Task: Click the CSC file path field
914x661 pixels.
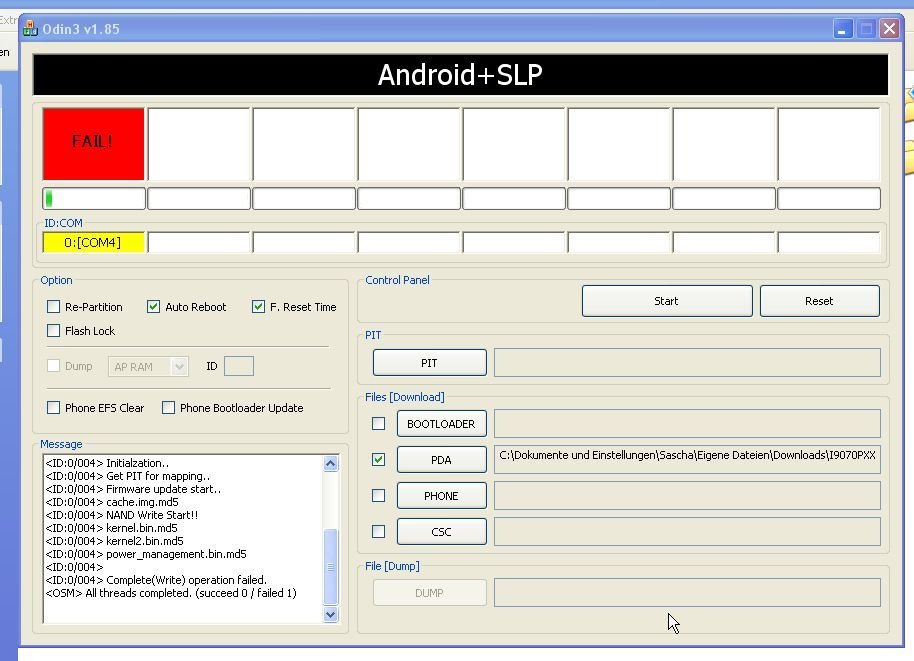Action: [687, 532]
